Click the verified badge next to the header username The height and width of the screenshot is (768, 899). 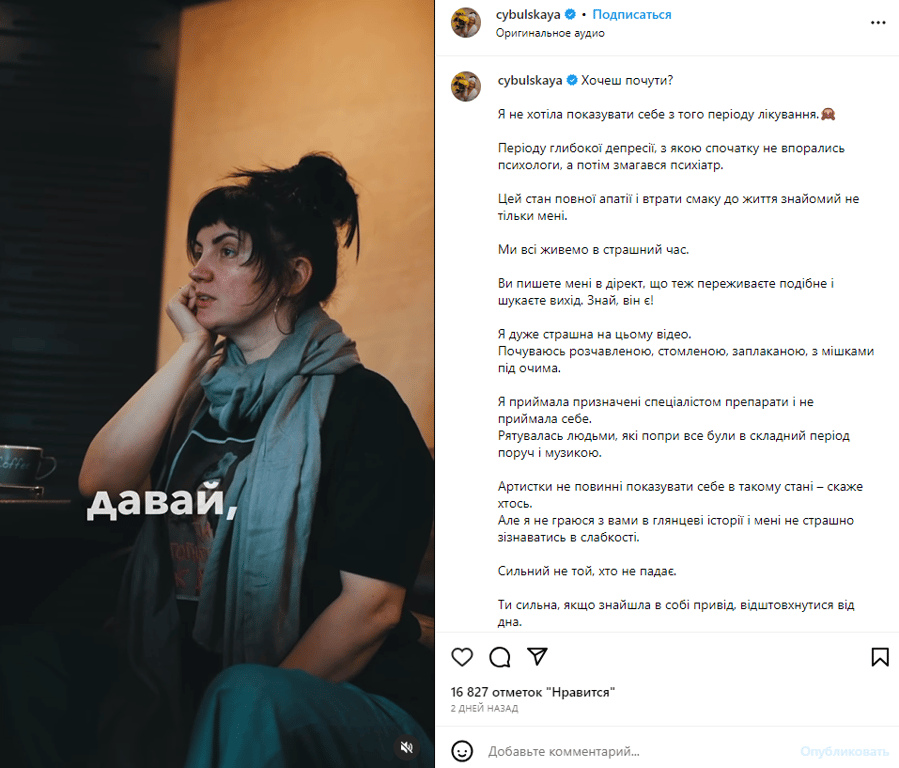[570, 14]
